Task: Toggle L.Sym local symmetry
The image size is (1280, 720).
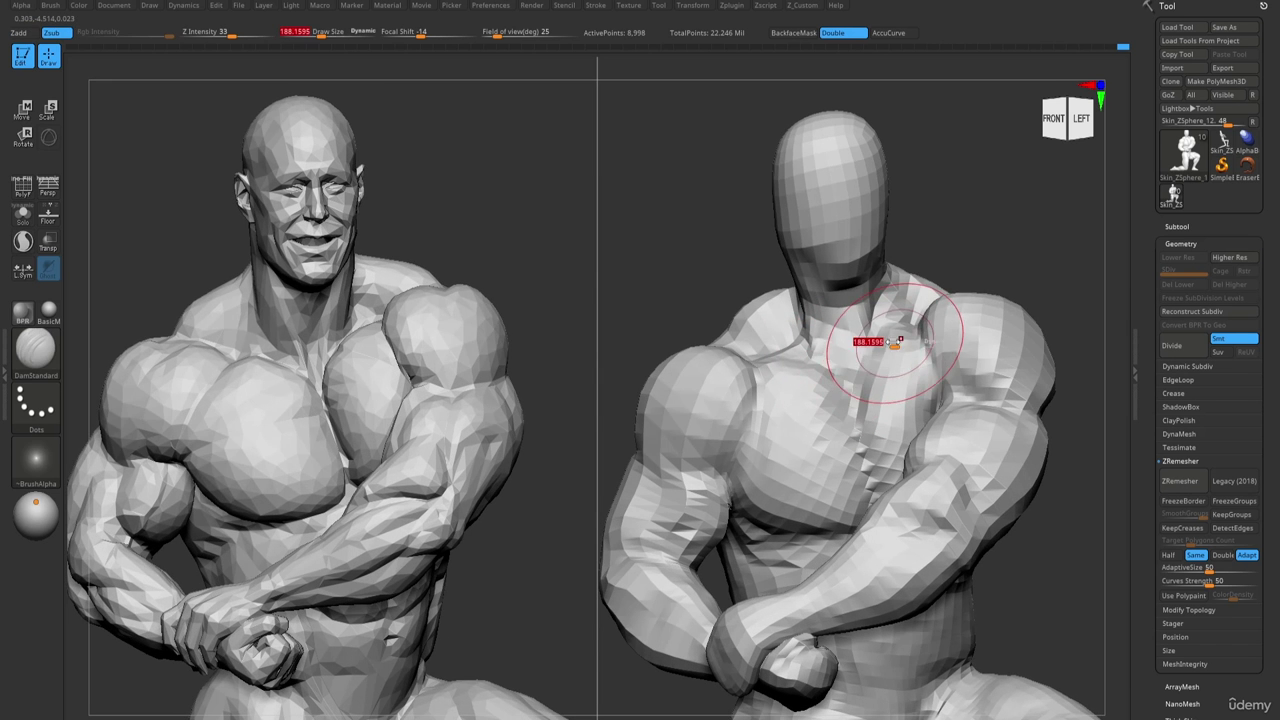Action: pyautogui.click(x=22, y=269)
